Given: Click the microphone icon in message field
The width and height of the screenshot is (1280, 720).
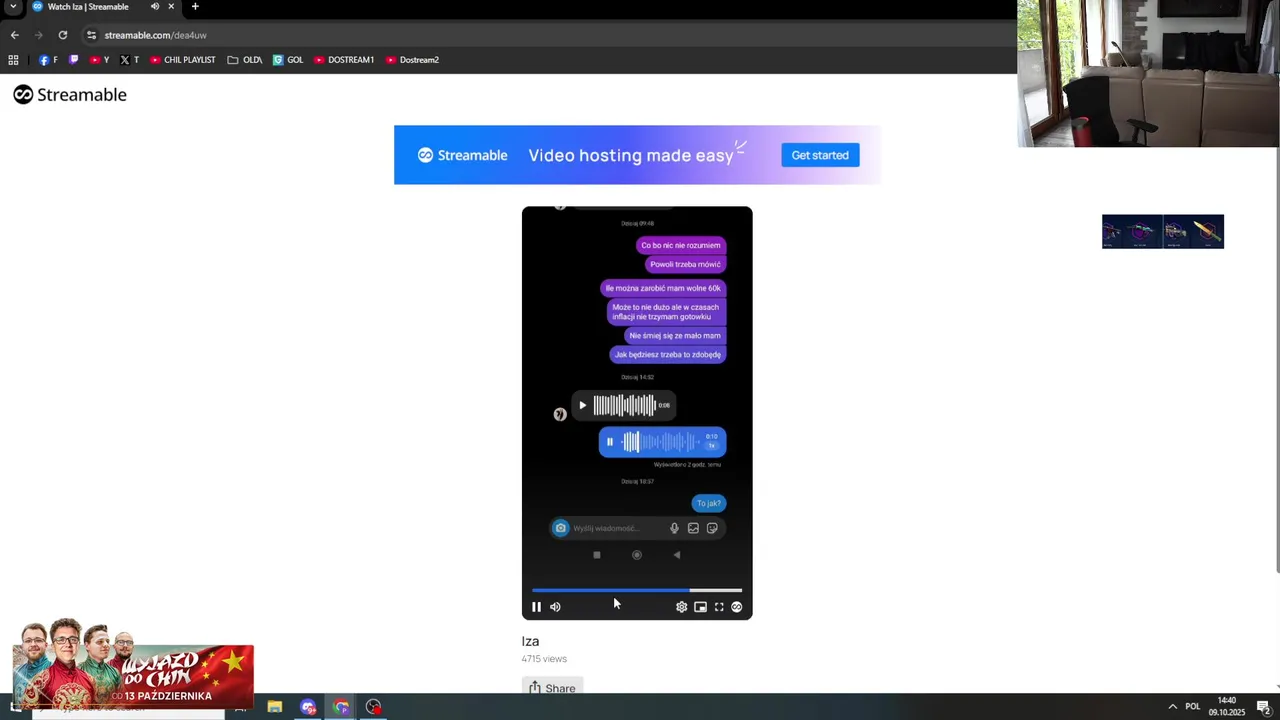Looking at the screenshot, I should [x=674, y=528].
